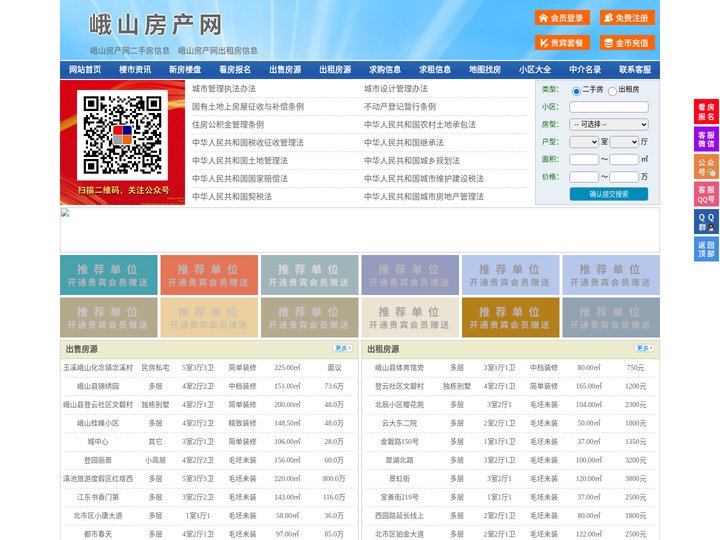
Task: Open the 求购信息 nav item
Action: pos(385,70)
